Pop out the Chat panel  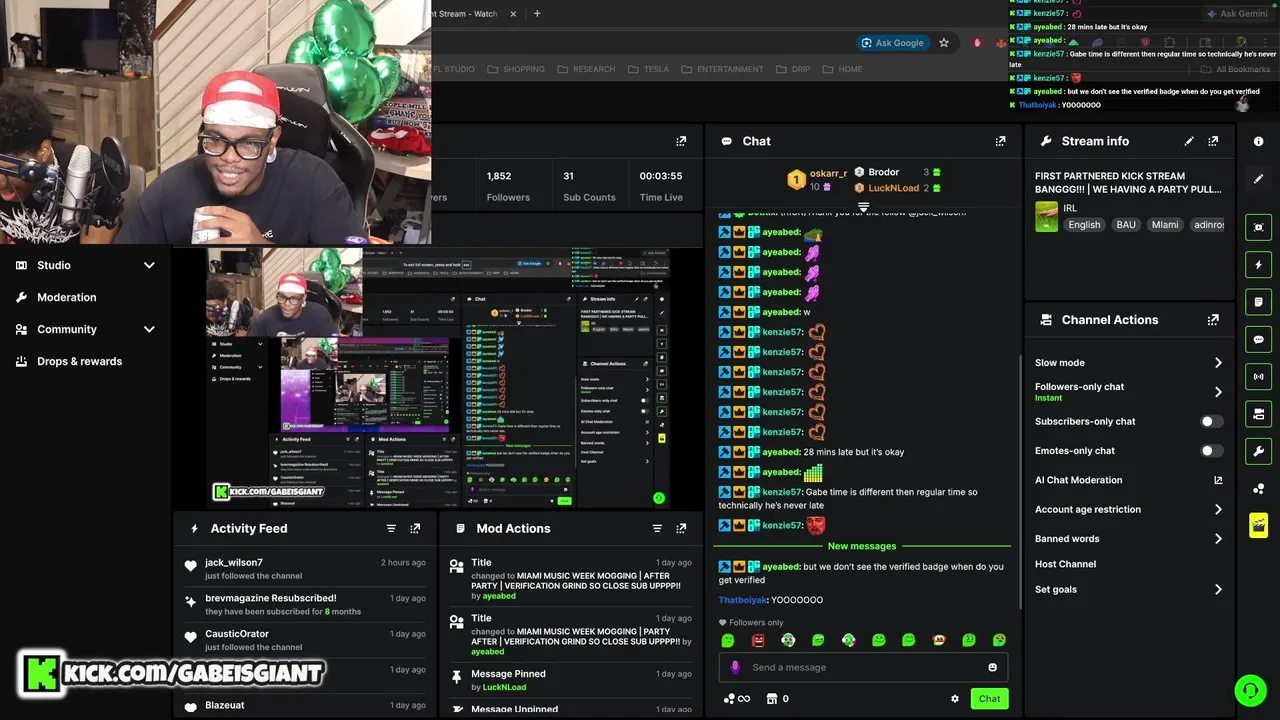[1000, 141]
